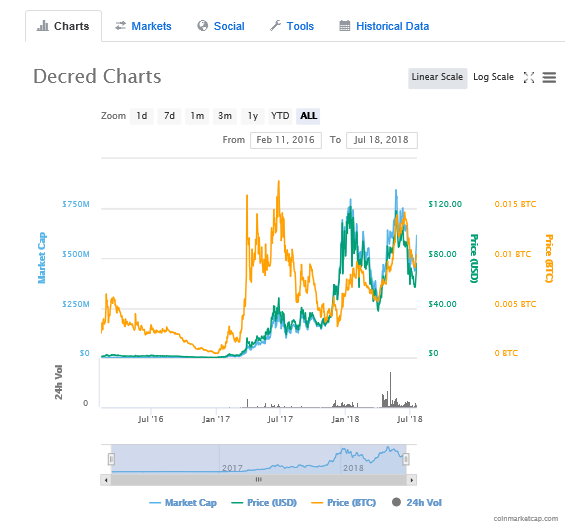587x532 pixels.
Task: Open the chart hamburger export menu
Action: (x=549, y=77)
